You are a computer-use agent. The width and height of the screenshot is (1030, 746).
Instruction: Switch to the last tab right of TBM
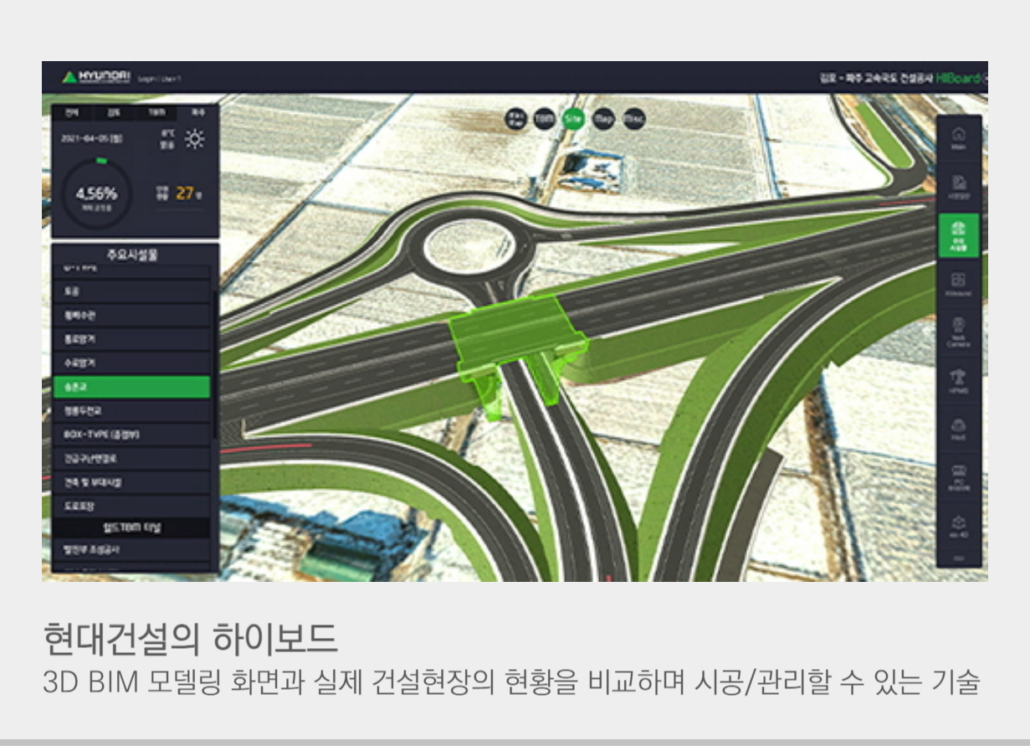pos(198,113)
